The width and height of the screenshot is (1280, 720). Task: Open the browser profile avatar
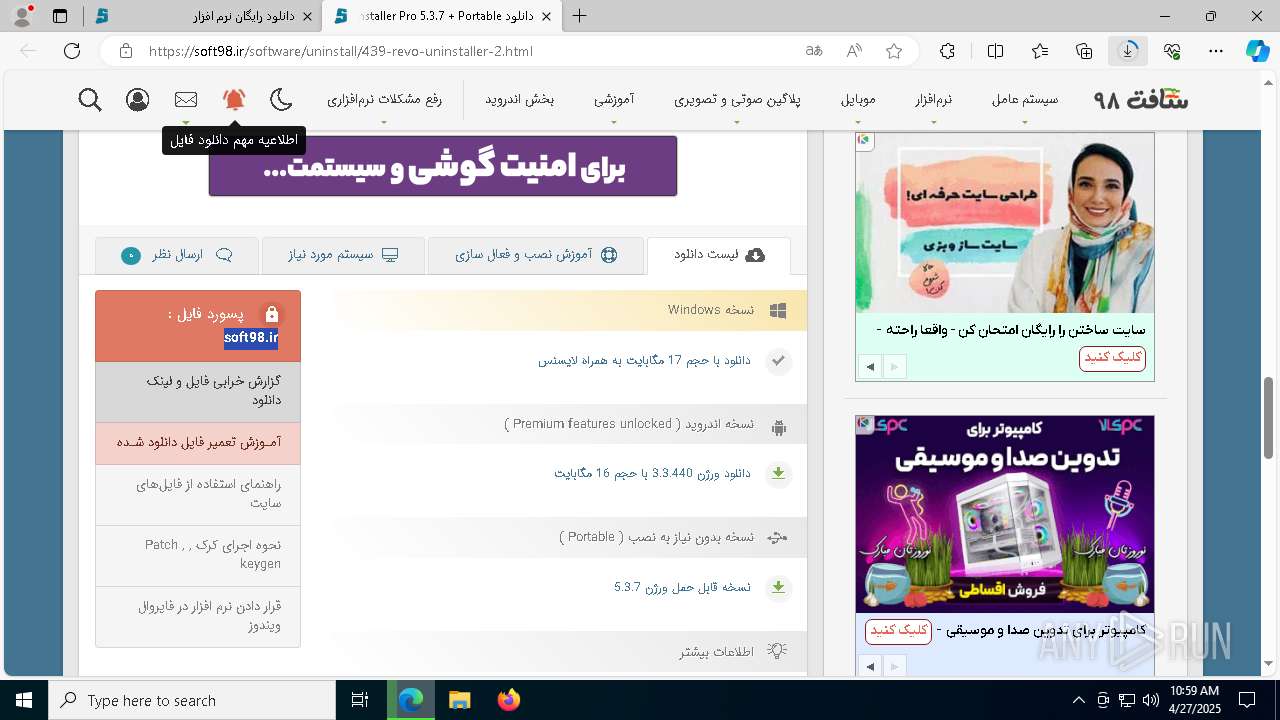coord(21,15)
